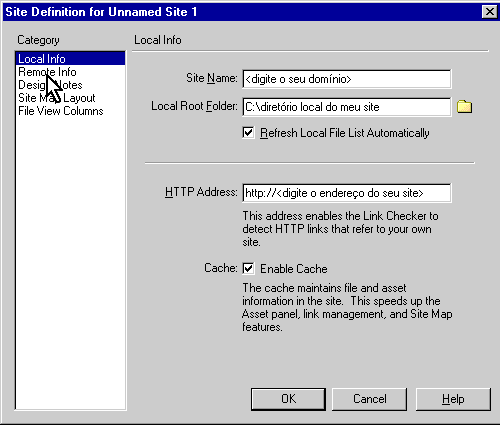Select the Local Info category
This screenshot has width=500, height=425.
point(70,59)
